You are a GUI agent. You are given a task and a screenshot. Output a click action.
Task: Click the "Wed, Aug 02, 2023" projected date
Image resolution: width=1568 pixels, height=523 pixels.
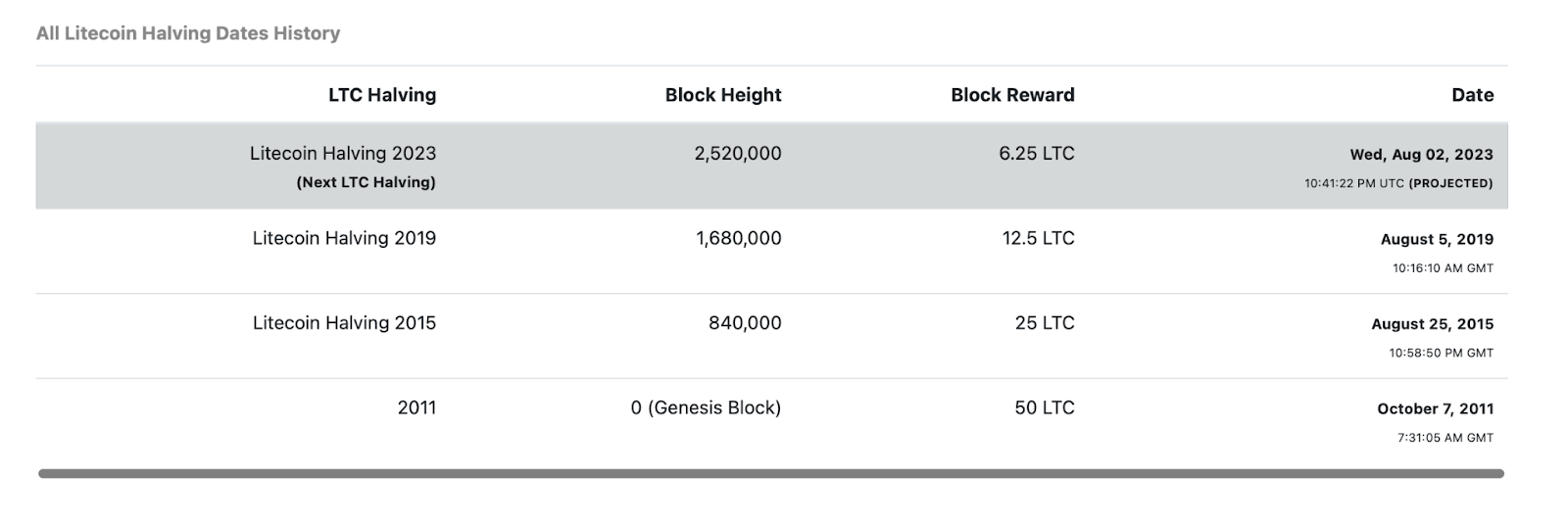1421,155
